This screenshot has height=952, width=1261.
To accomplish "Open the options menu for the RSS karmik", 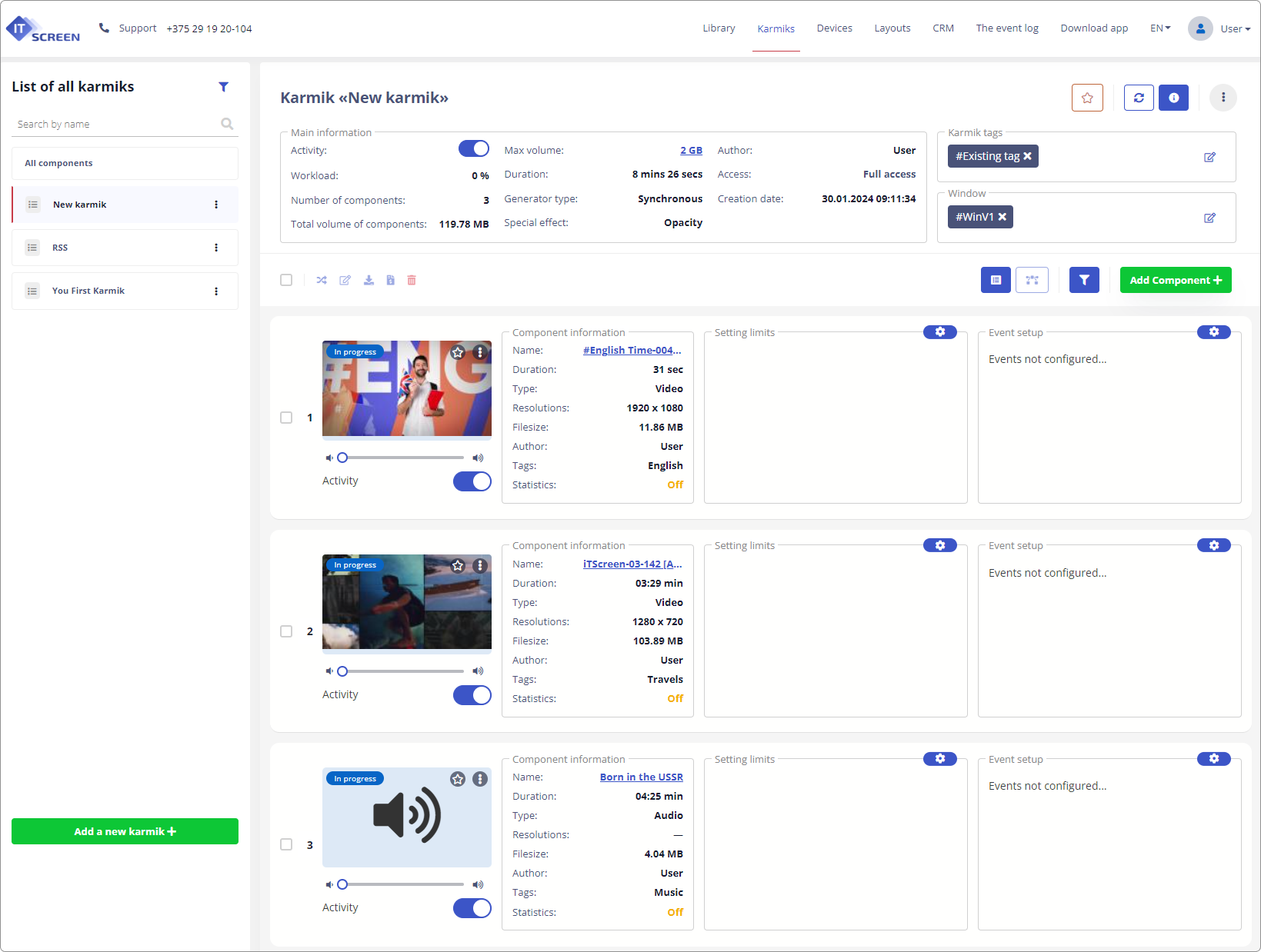I will (216, 248).
